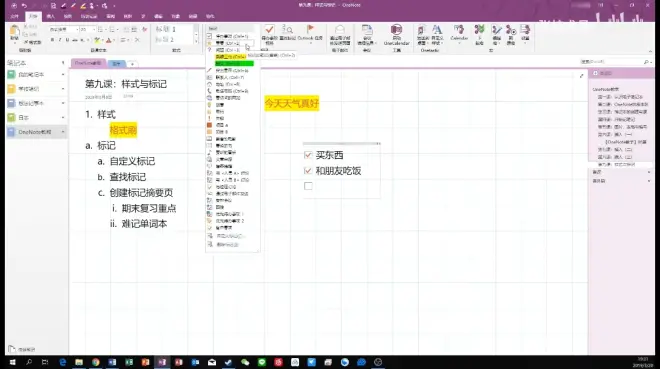Click the notebook search input field
The image size is (660, 369).
point(612,62)
